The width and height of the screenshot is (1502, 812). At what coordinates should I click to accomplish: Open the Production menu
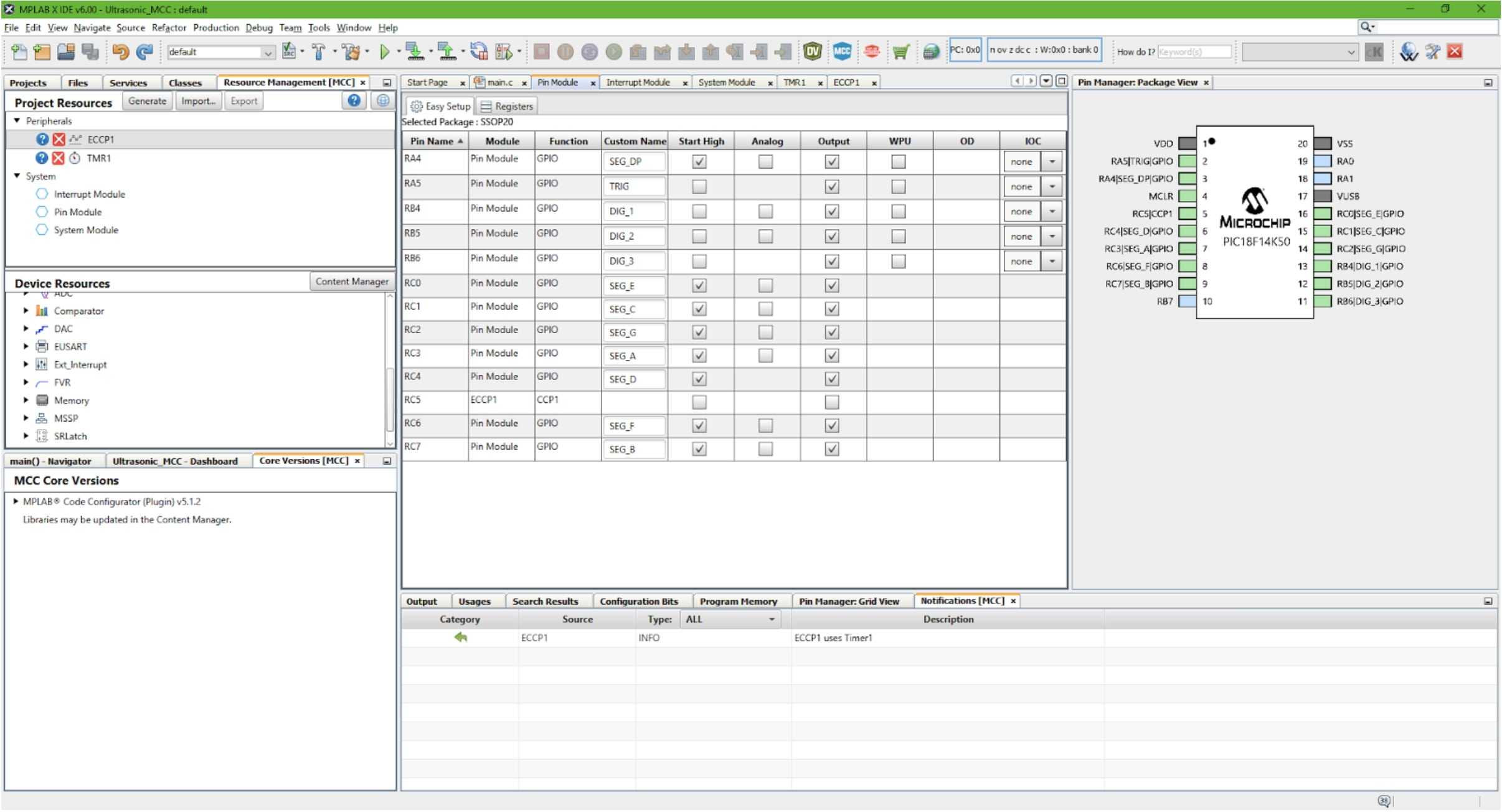click(215, 28)
